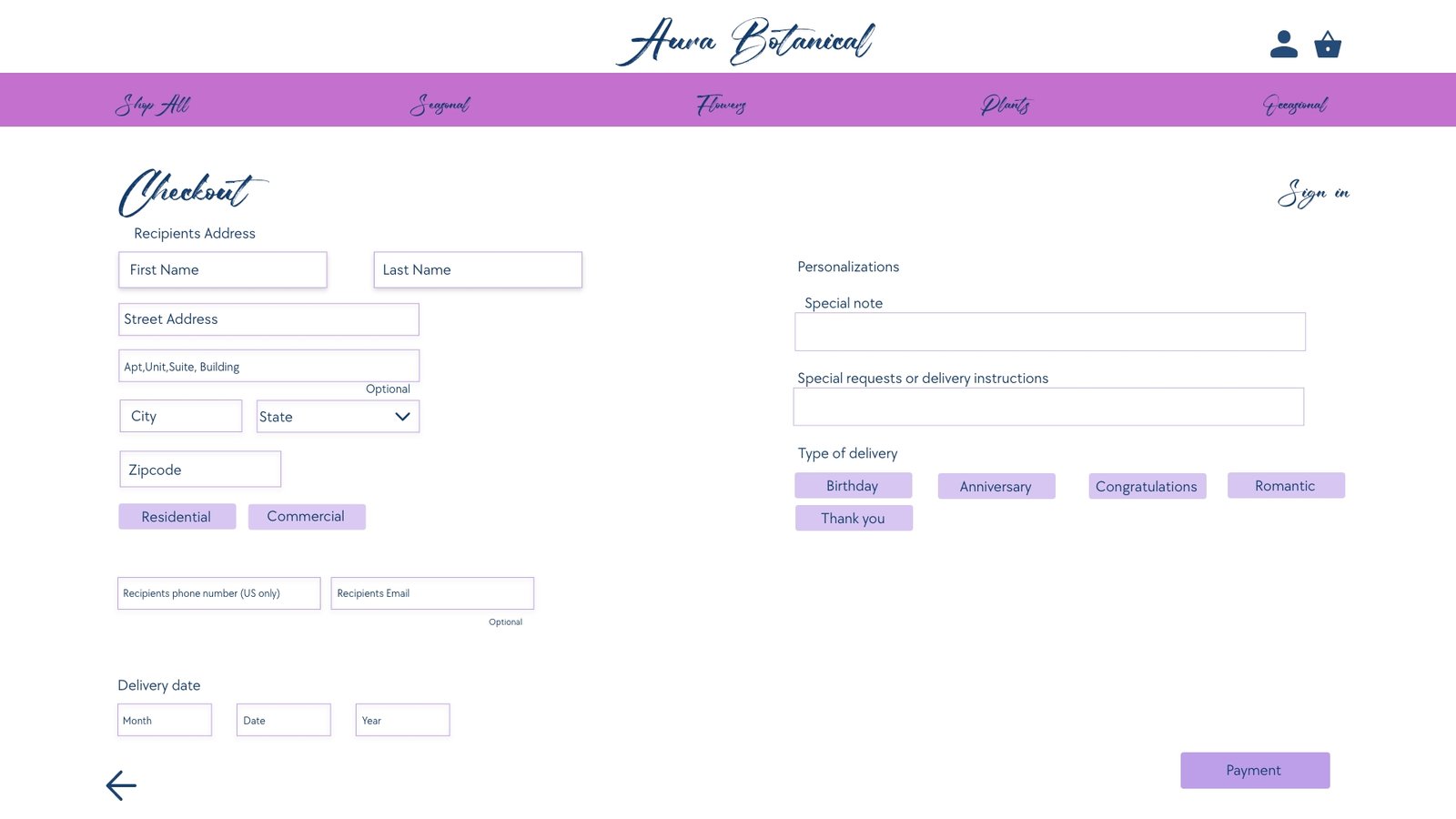Choose the Birthday delivery type
Image resolution: width=1456 pixels, height=819 pixels.
click(853, 486)
